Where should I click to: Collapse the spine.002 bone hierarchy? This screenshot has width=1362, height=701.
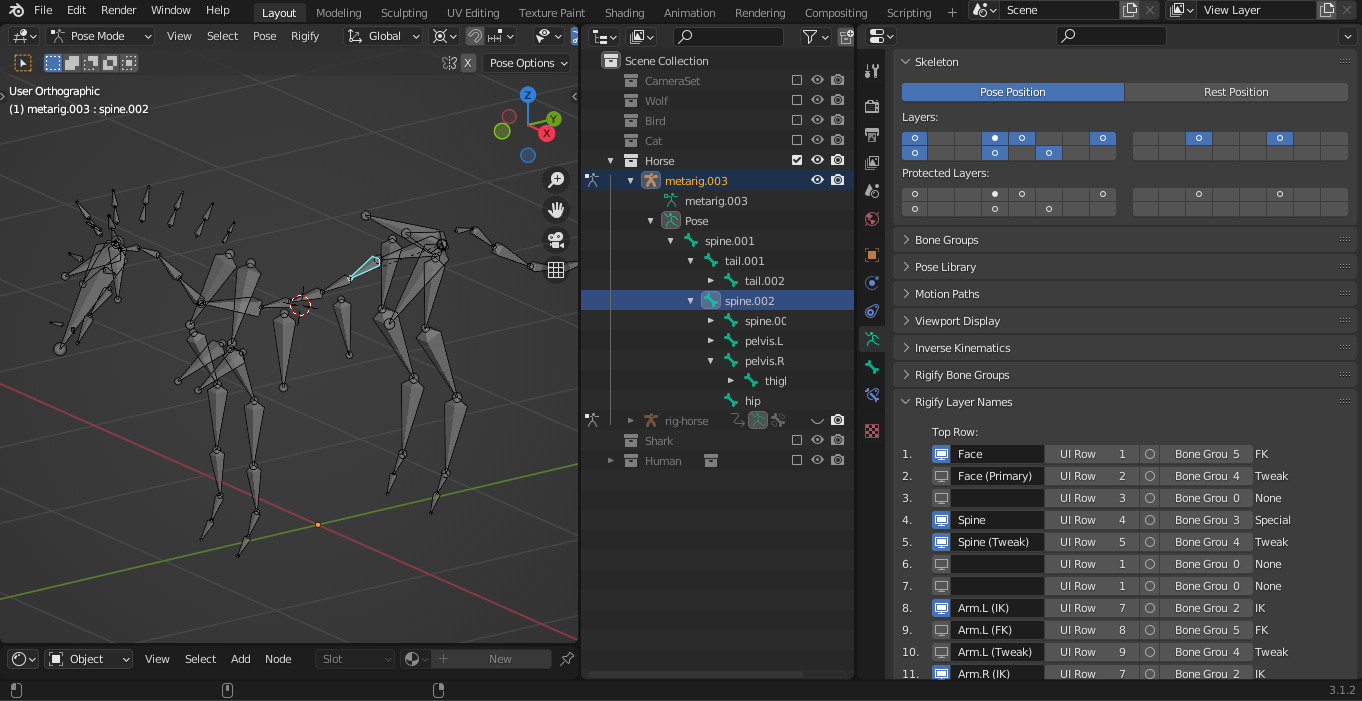tap(690, 300)
